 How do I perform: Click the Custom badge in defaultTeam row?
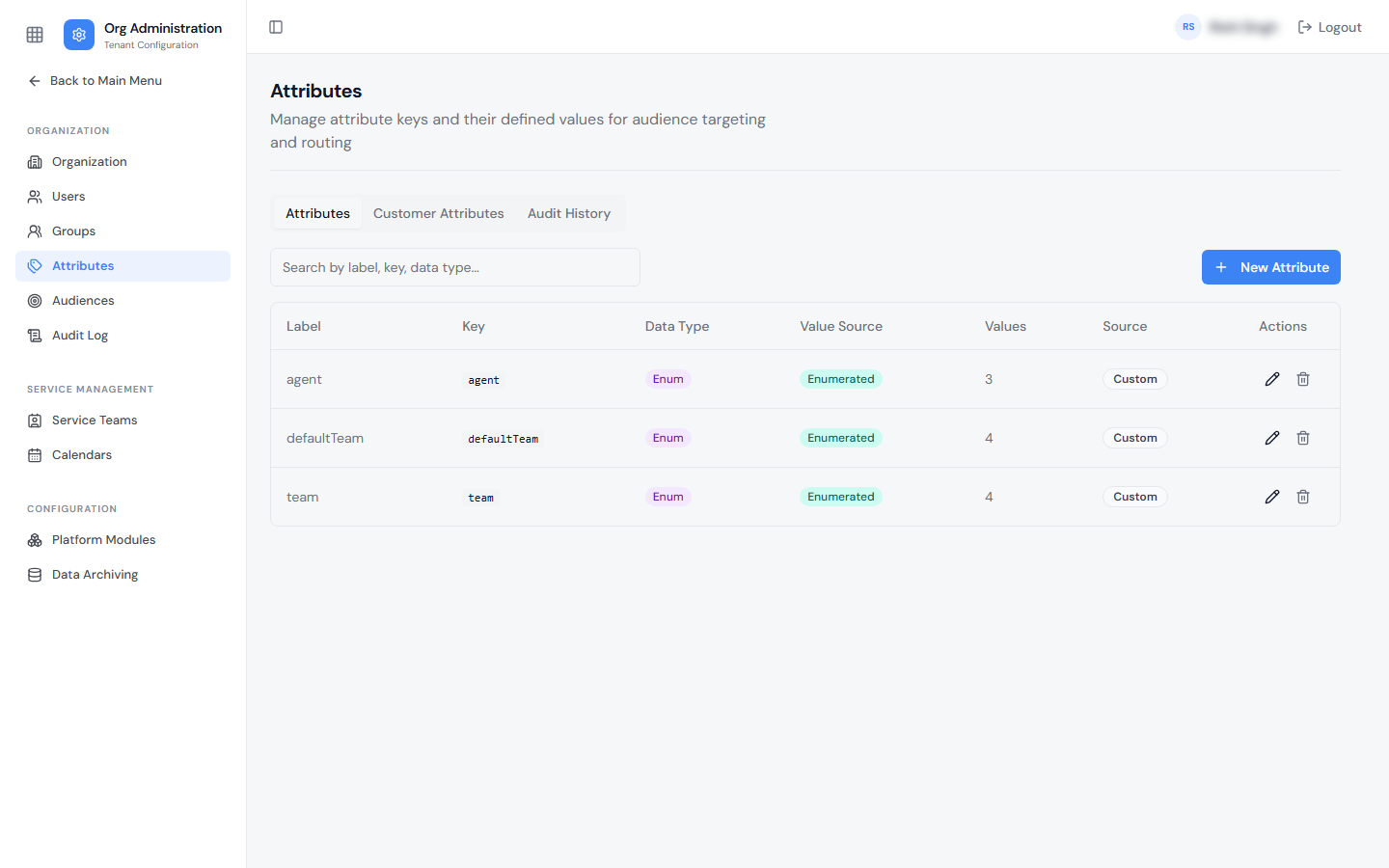(1135, 438)
